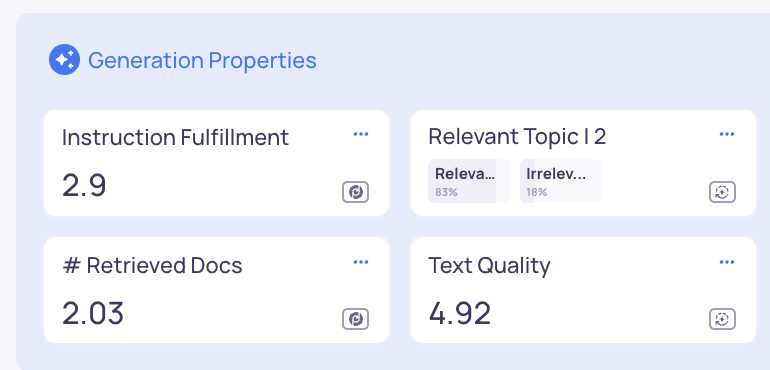Click the sparkle-refresh icon in Text Quality card
The width and height of the screenshot is (770, 370).
click(x=722, y=319)
